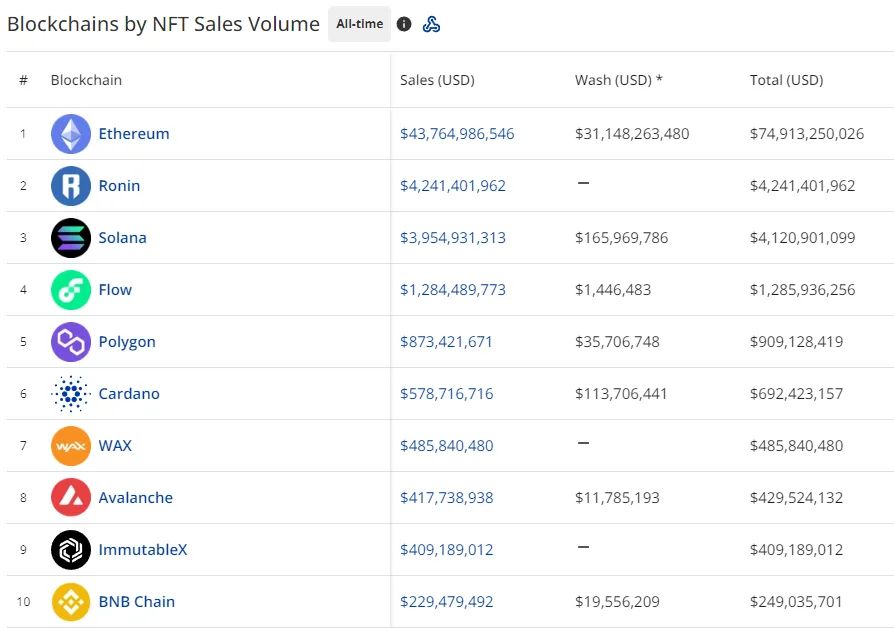Select BNB Chain wash value $19,556,209
Screen dimensions: 894x628
[x=617, y=602]
